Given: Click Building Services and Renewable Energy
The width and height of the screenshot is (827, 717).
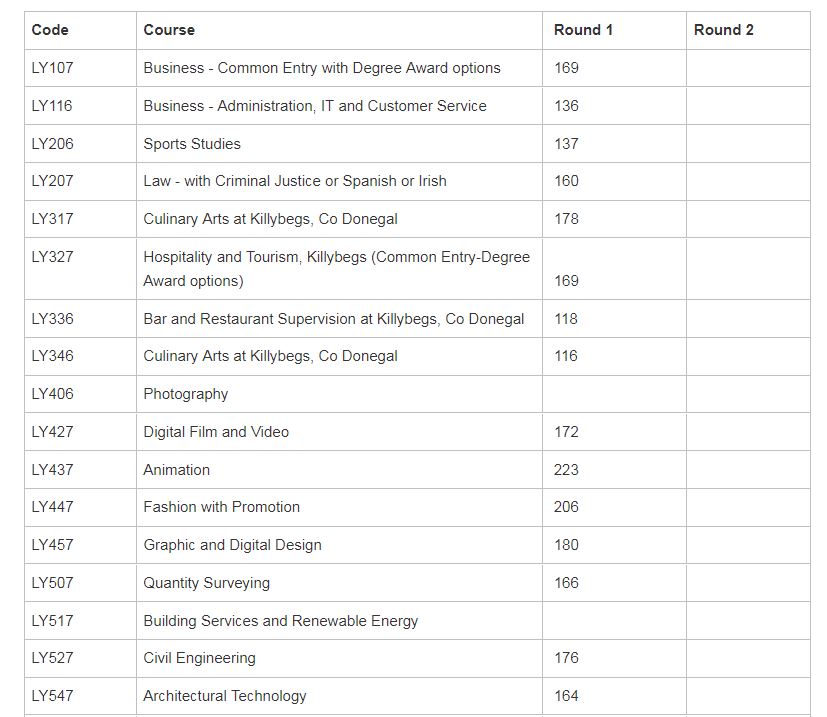Looking at the screenshot, I should [281, 621].
